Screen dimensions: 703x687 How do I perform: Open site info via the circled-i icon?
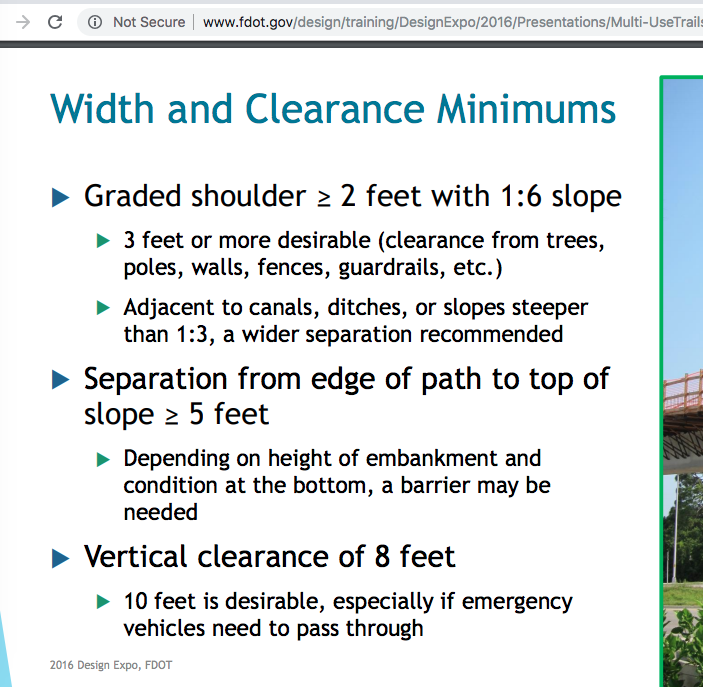[x=95, y=21]
